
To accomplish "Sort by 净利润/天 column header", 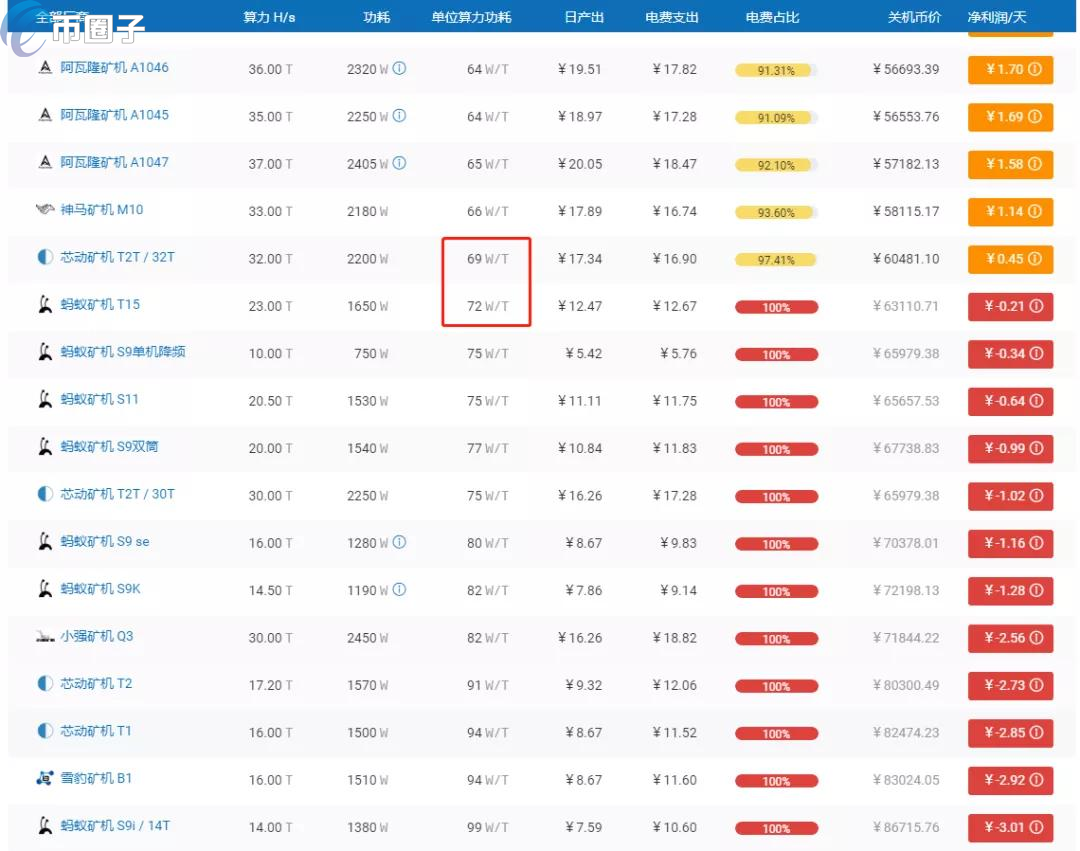I will click(997, 17).
